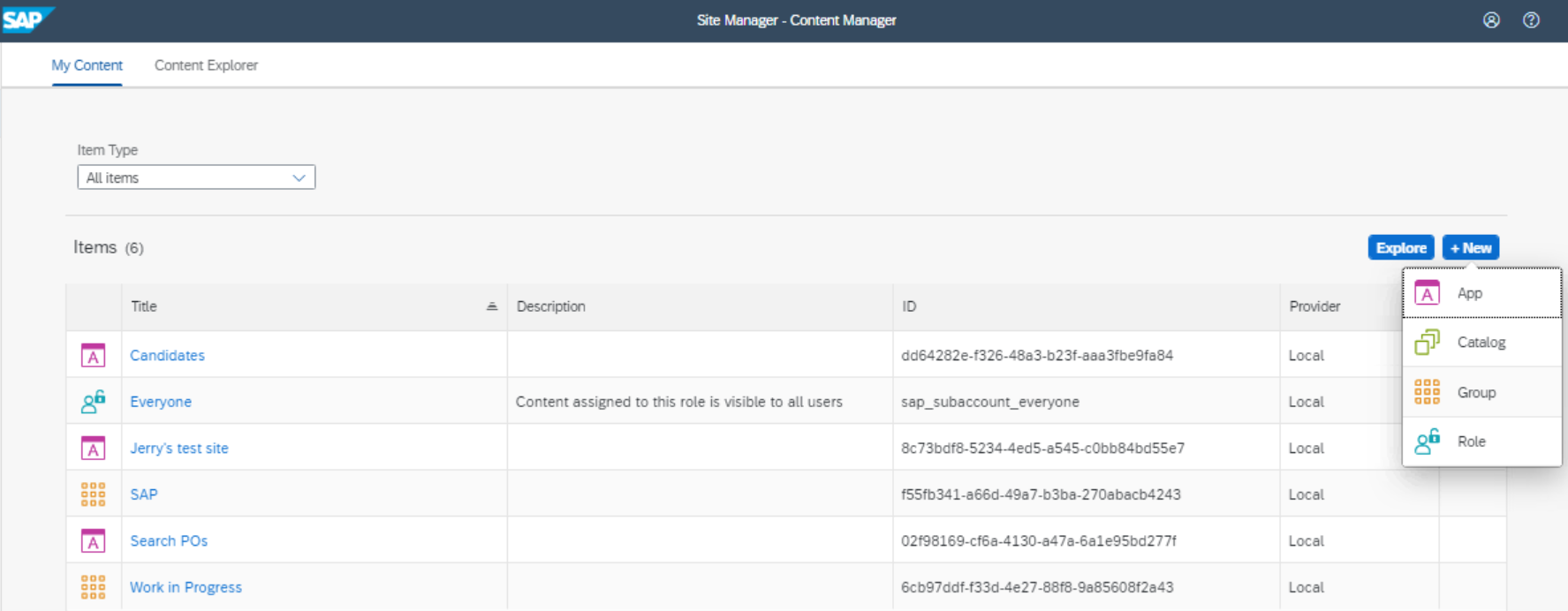Screen dimensions: 1568x611
Task: Open the Candidates link
Action: point(167,355)
